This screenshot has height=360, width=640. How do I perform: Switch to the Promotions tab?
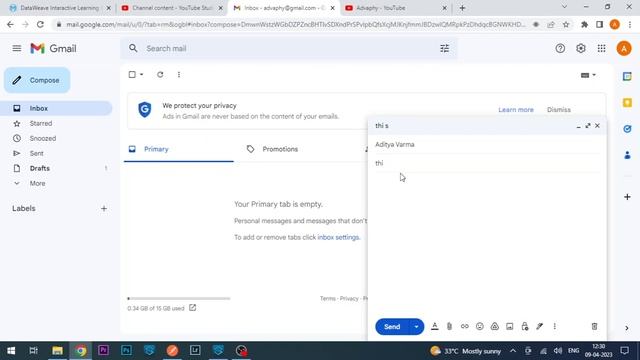[280, 149]
